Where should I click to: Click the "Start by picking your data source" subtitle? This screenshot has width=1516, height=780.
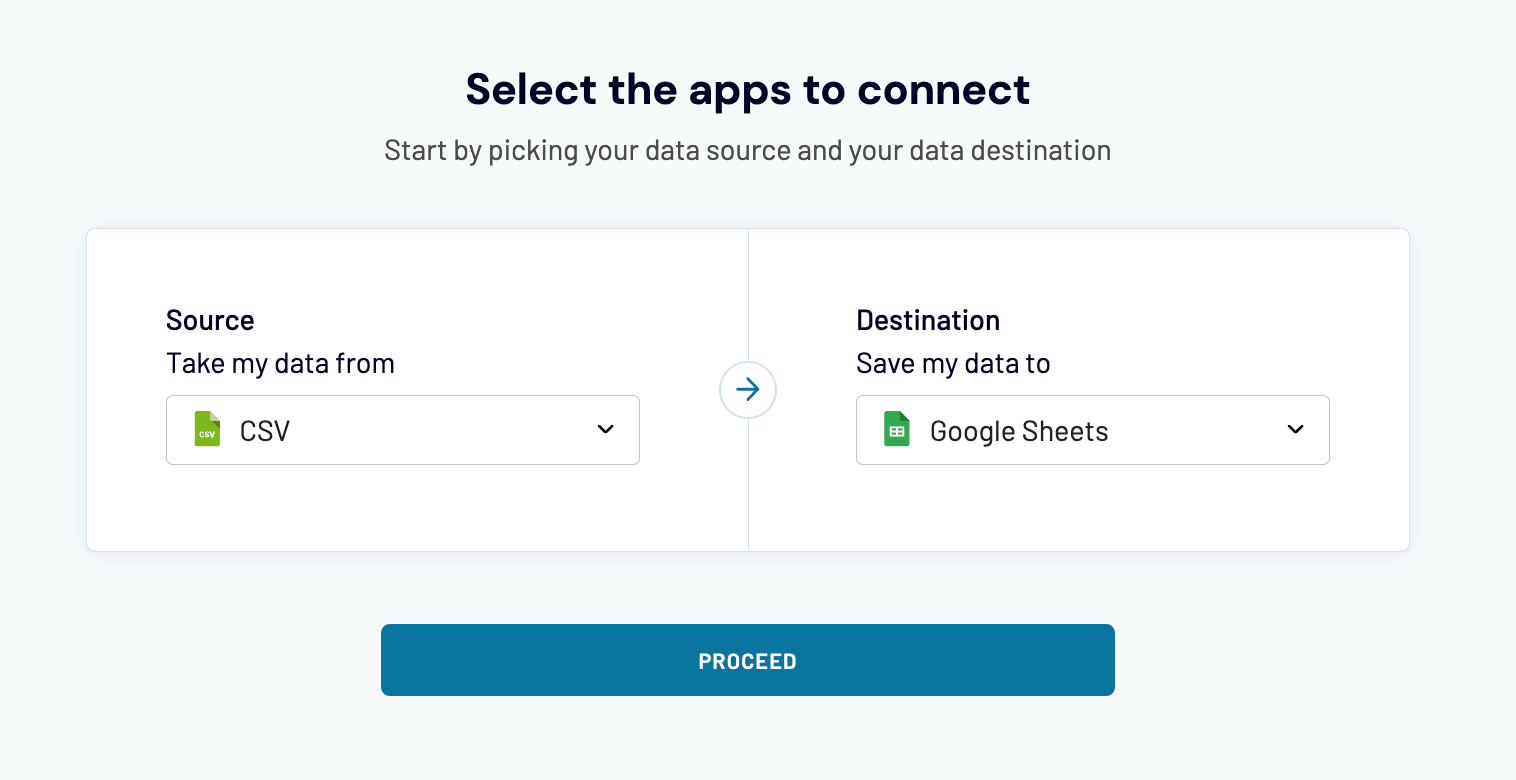click(748, 151)
